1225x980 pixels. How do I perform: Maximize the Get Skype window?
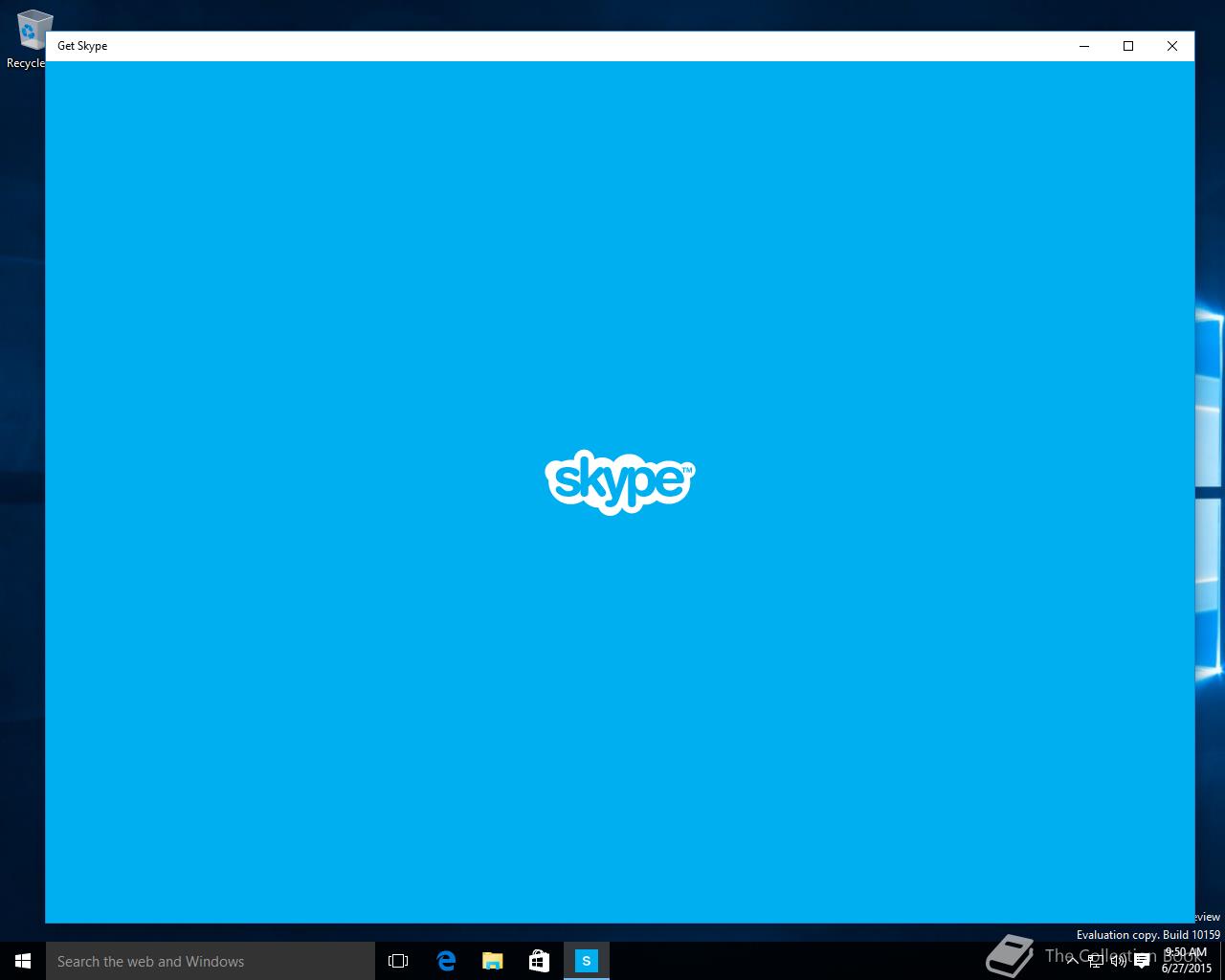tap(1128, 46)
